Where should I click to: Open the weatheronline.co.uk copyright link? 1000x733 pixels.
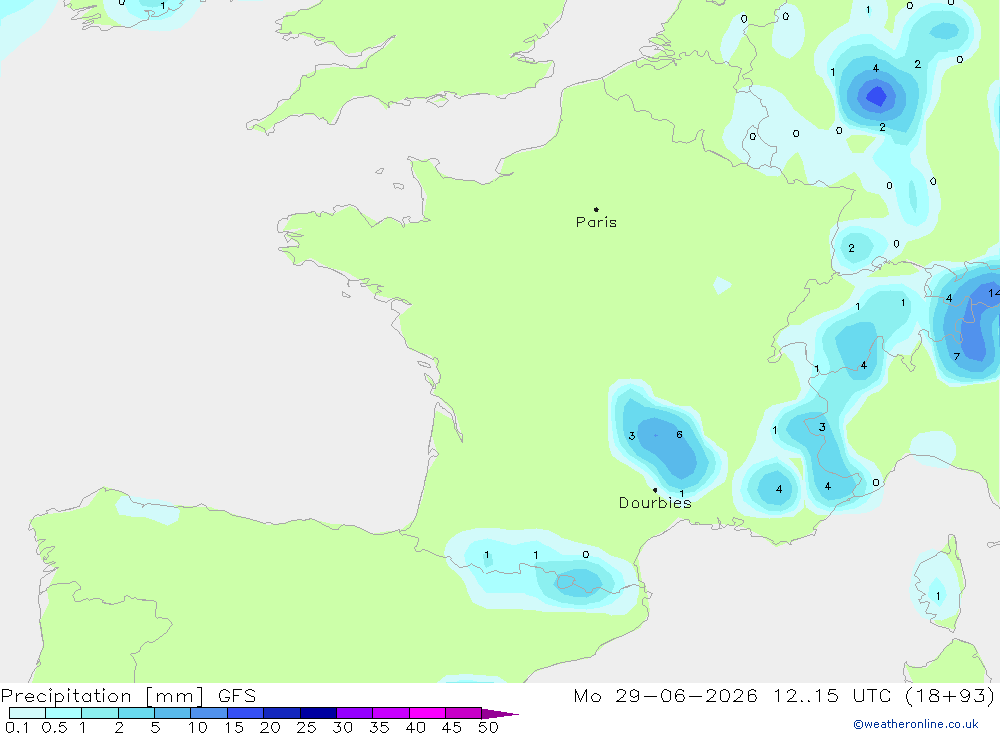[x=916, y=724]
